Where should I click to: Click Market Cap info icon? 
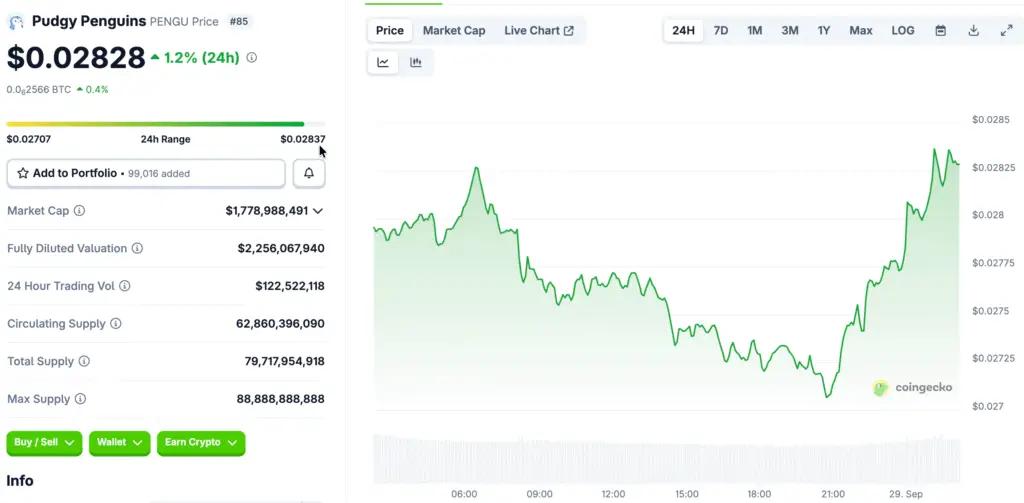pos(80,211)
